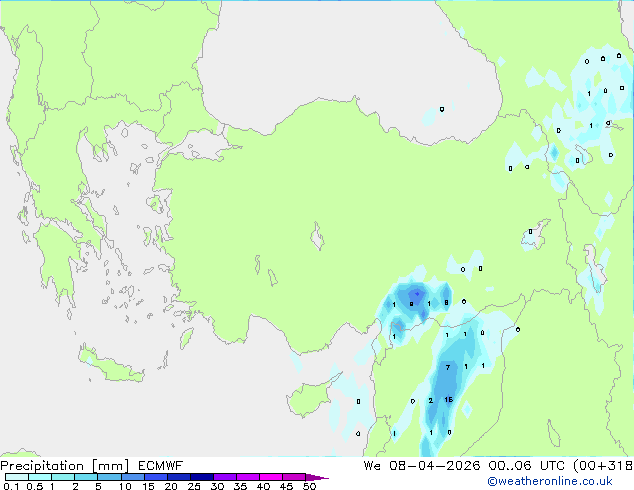Click the 5–10 mm legend swatch
634x490 pixels.
[x=109, y=477]
